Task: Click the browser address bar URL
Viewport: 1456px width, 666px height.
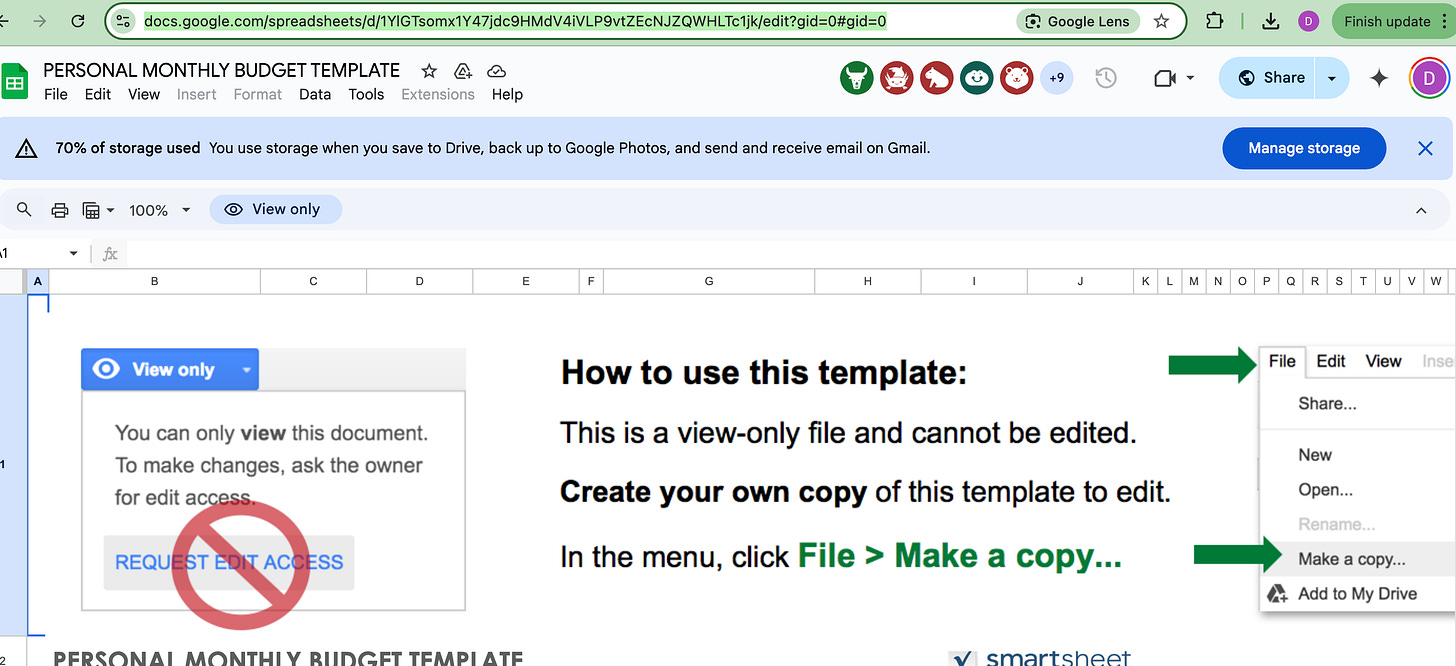Action: [515, 21]
